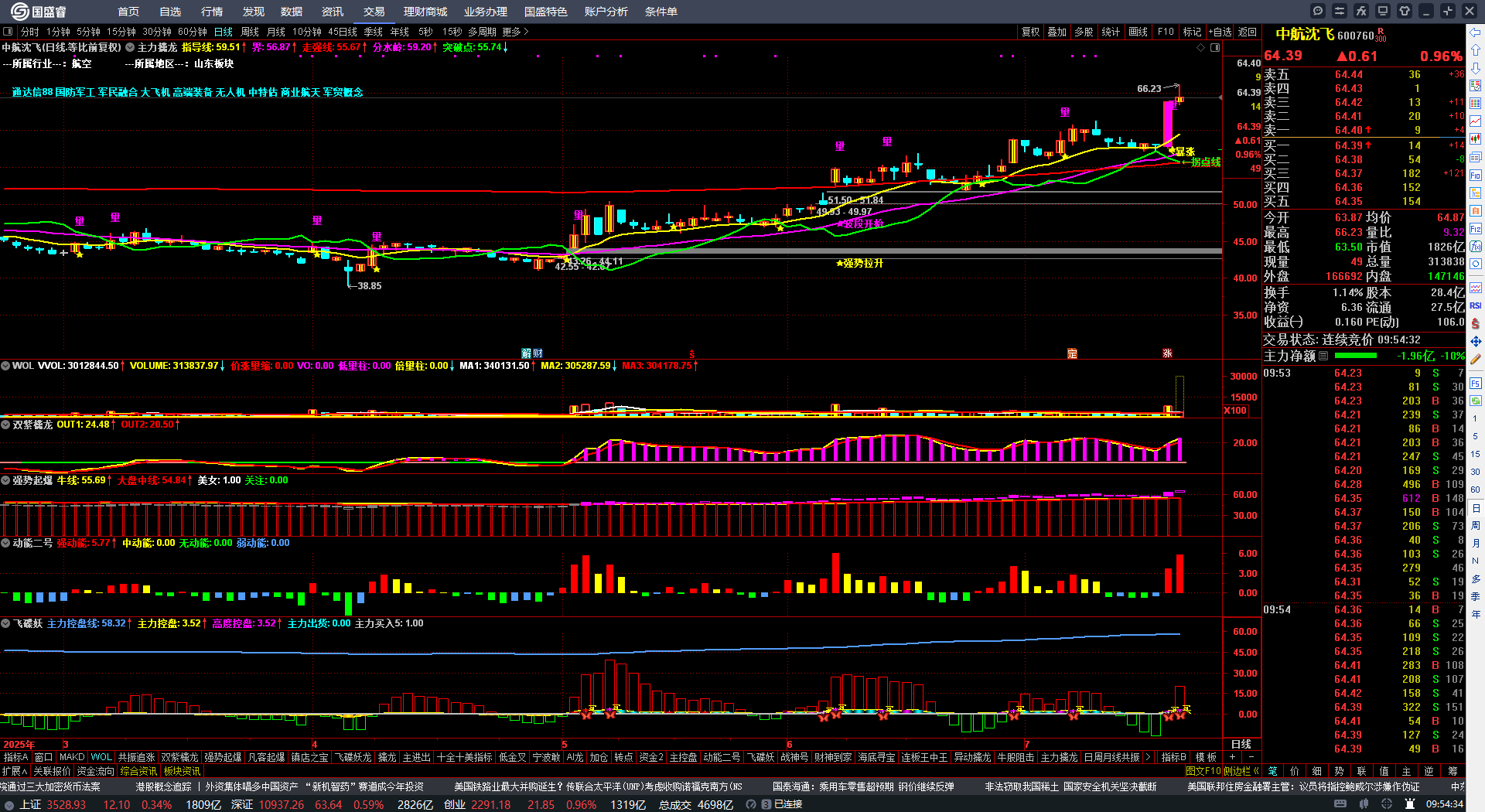The width and height of the screenshot is (1485, 812).
Task: Click the minus button next to 模板
Action: tap(1251, 757)
